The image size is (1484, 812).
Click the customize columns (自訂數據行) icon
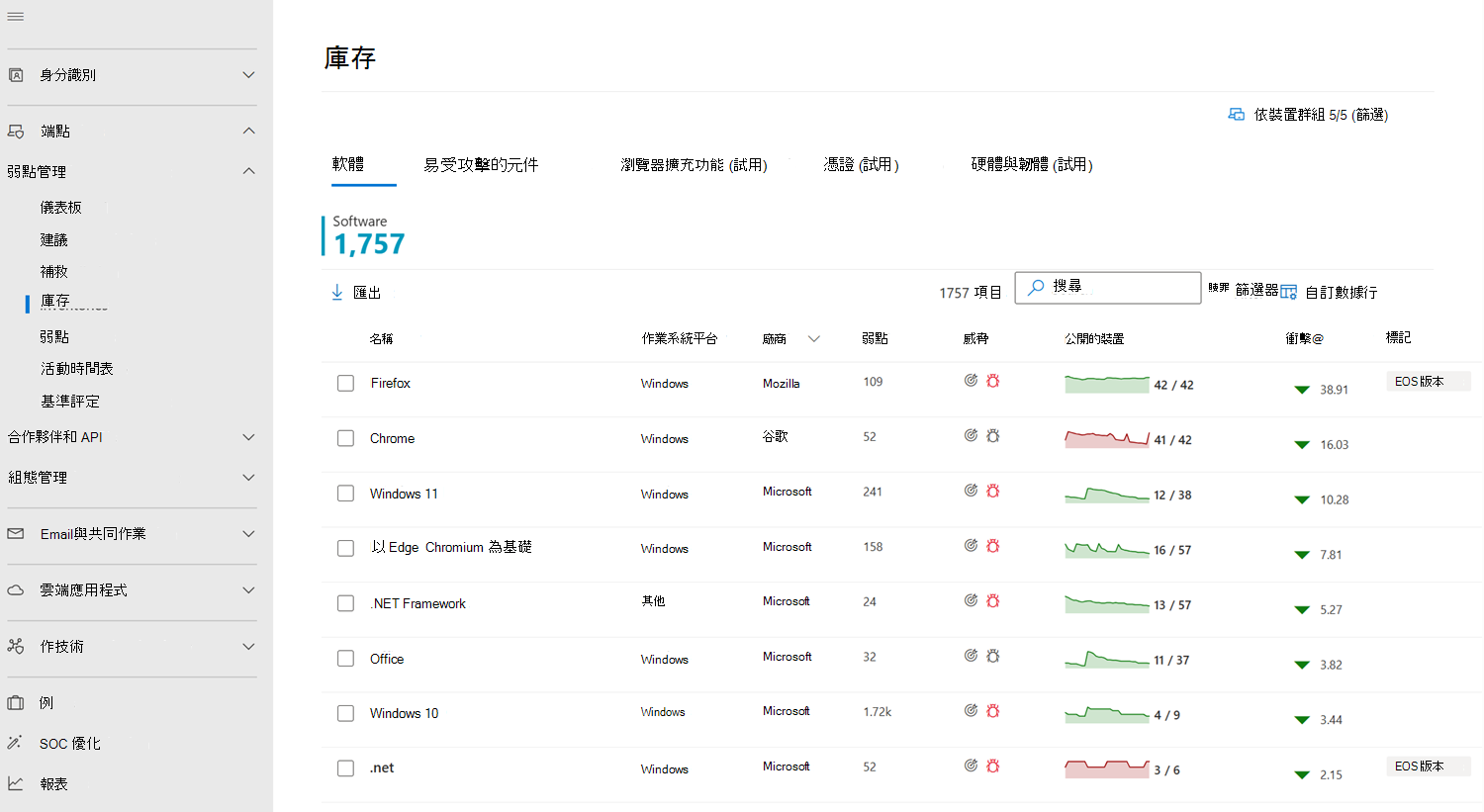pos(1288,292)
